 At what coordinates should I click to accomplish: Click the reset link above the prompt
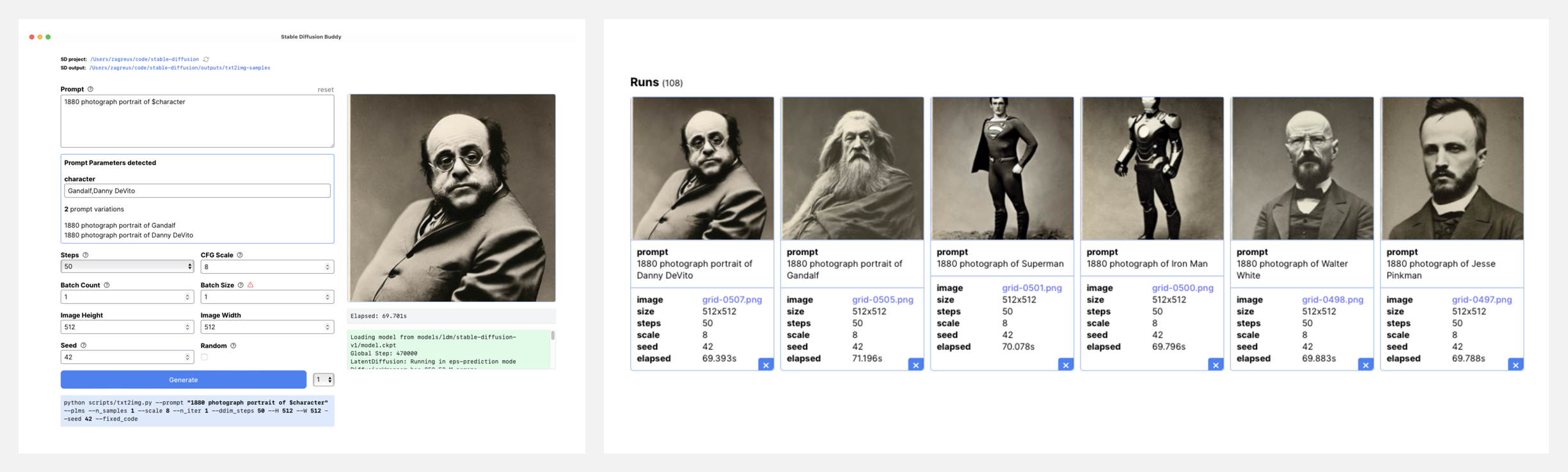click(x=326, y=90)
